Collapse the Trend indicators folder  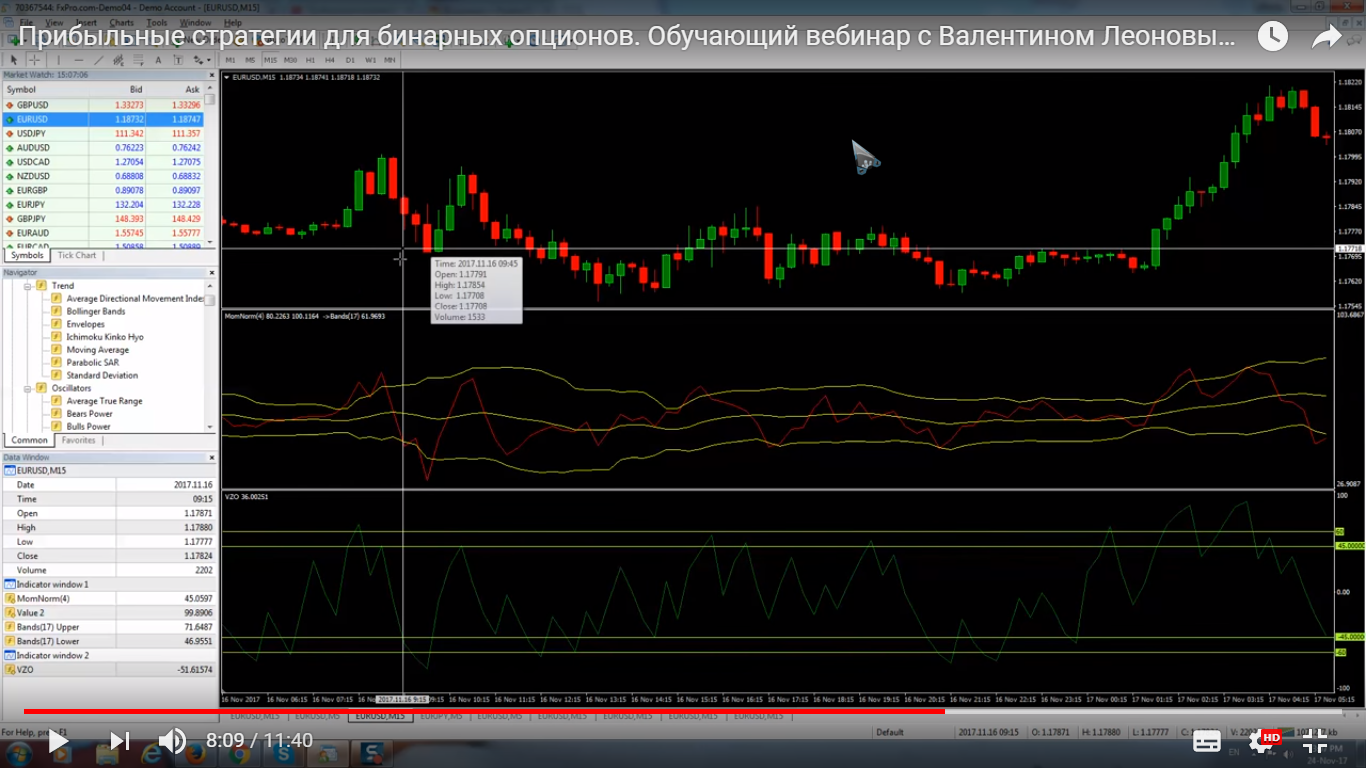click(x=27, y=286)
